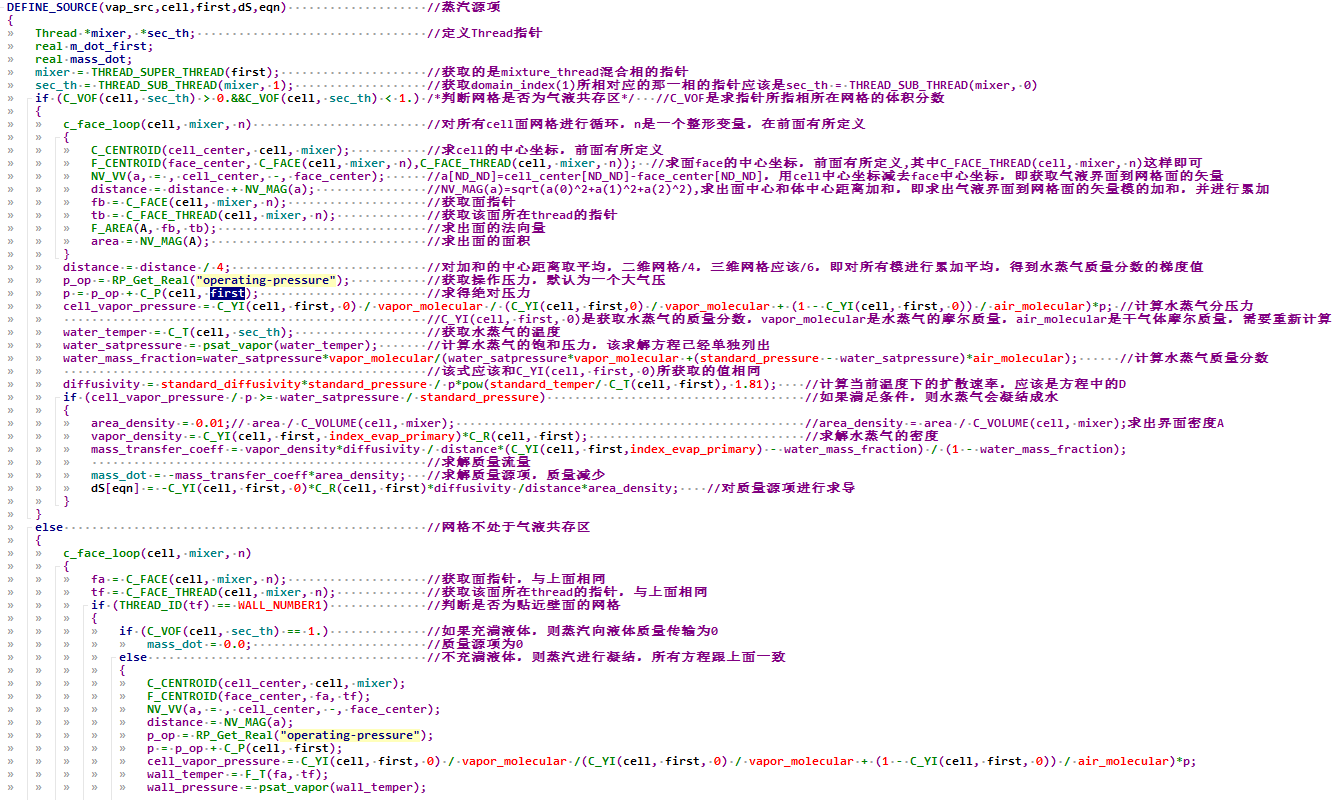Click the 'real m_dot_first;' declaration
The width and height of the screenshot is (1338, 800).
point(94,46)
